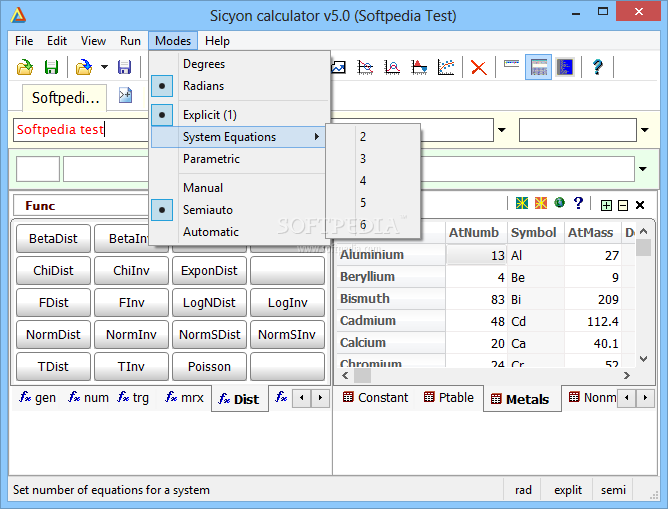This screenshot has width=668, height=509.
Task: Click the small input bar toolbar icon
Action: [x=511, y=64]
